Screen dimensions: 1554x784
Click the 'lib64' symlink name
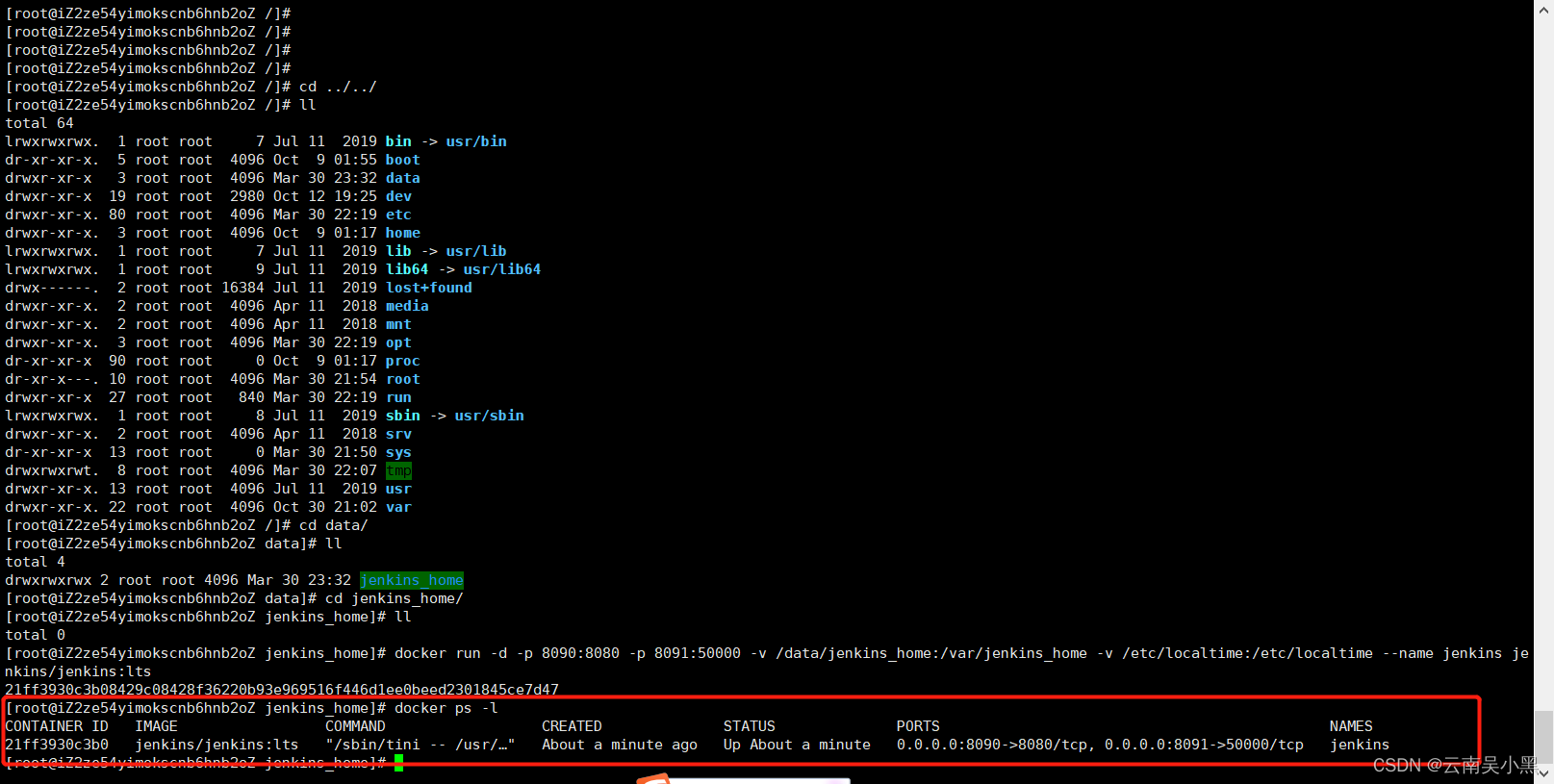407,269
